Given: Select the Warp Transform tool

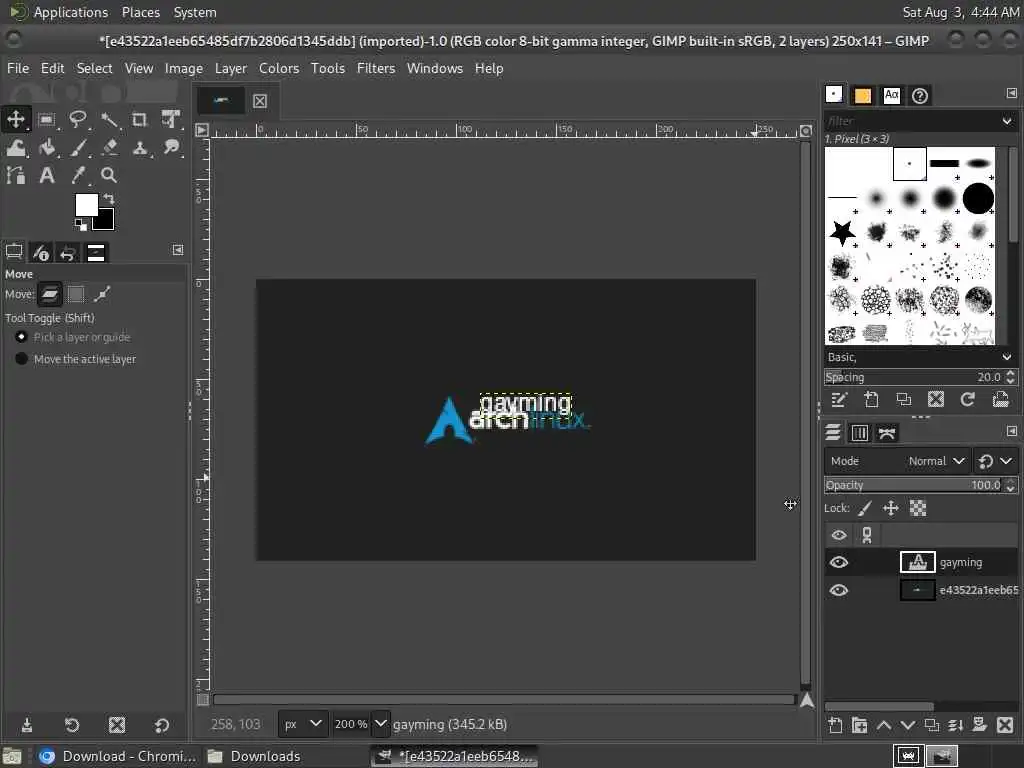Looking at the screenshot, I should (16, 148).
